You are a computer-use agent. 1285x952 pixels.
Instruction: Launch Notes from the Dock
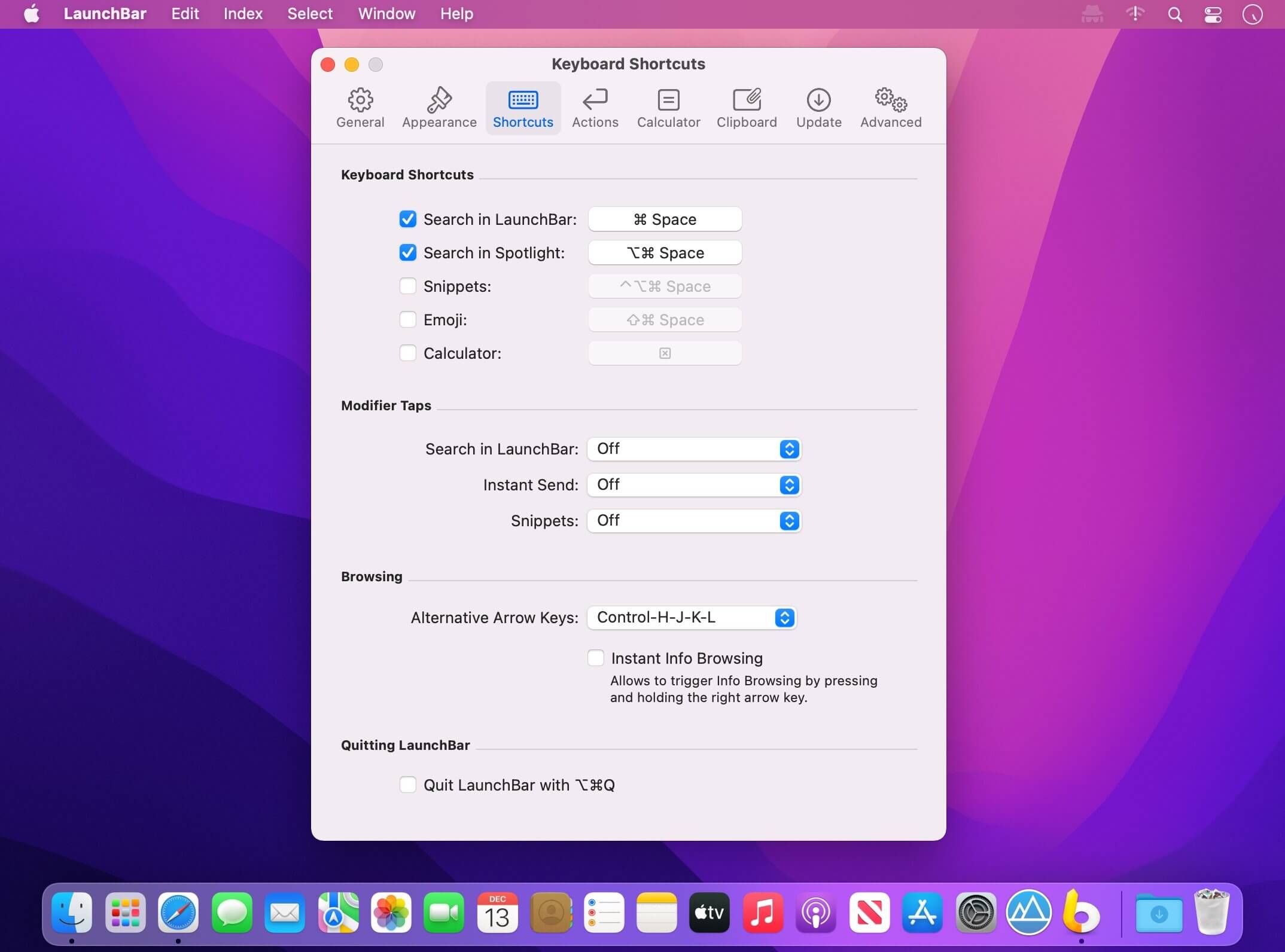click(657, 913)
